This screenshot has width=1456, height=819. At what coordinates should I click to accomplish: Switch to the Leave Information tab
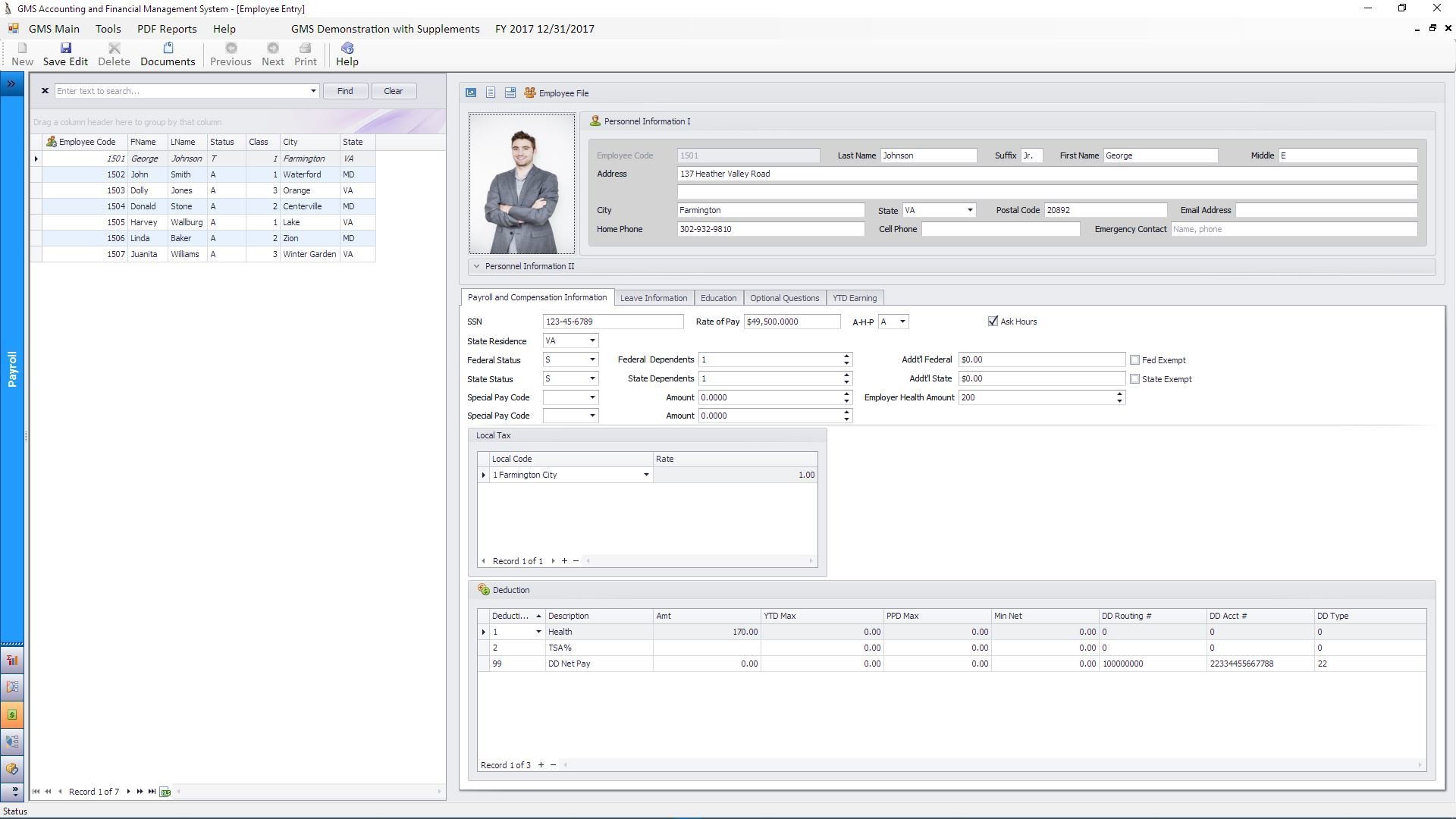coord(653,298)
